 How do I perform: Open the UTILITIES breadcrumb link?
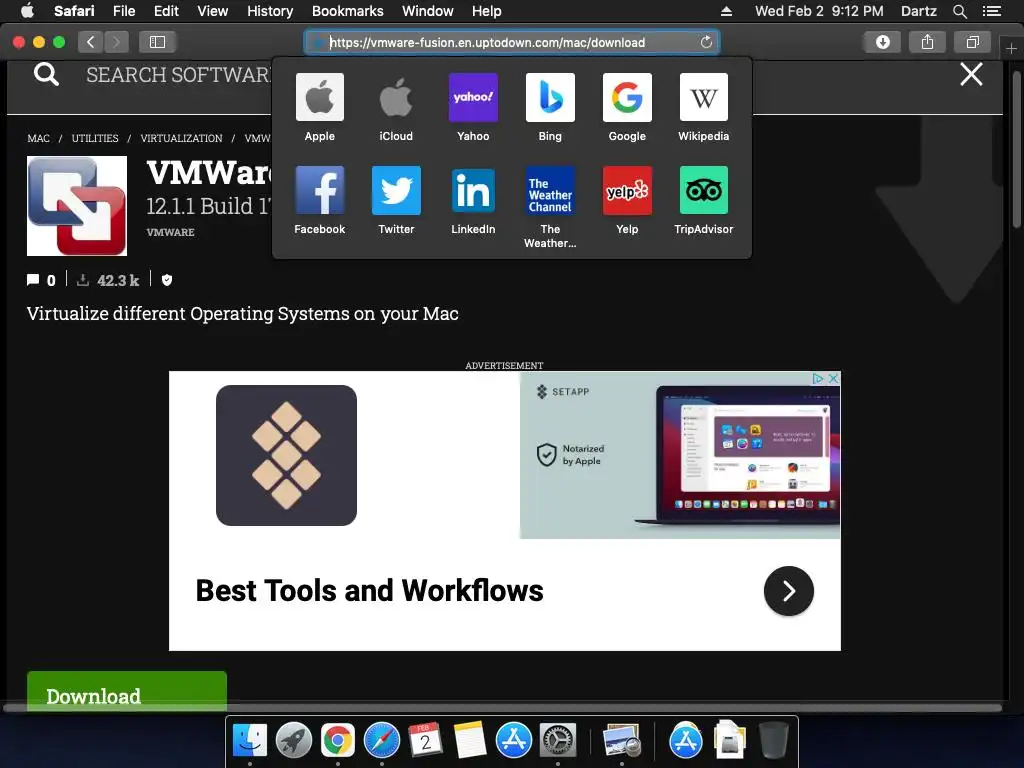95,138
